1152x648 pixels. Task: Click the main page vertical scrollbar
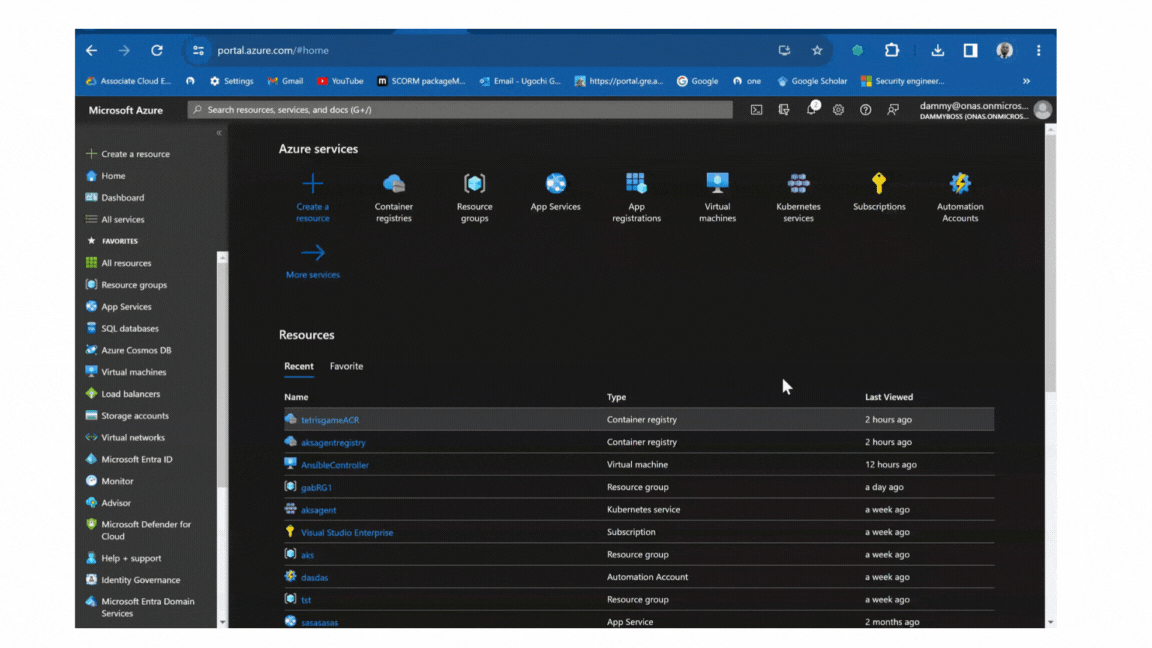point(1051,264)
